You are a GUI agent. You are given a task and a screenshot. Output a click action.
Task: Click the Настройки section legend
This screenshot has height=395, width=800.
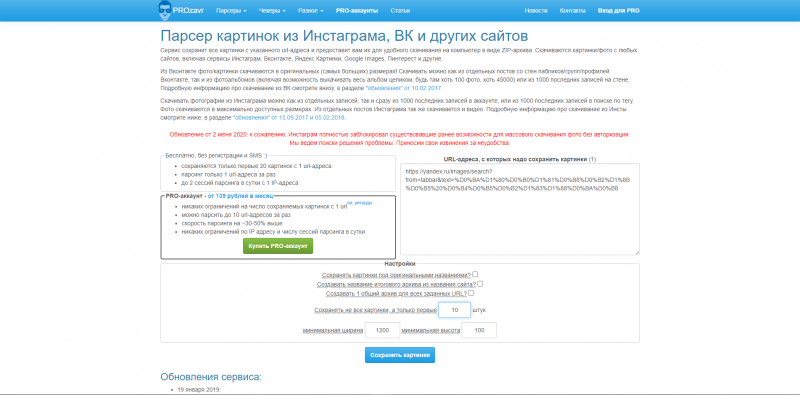400,264
